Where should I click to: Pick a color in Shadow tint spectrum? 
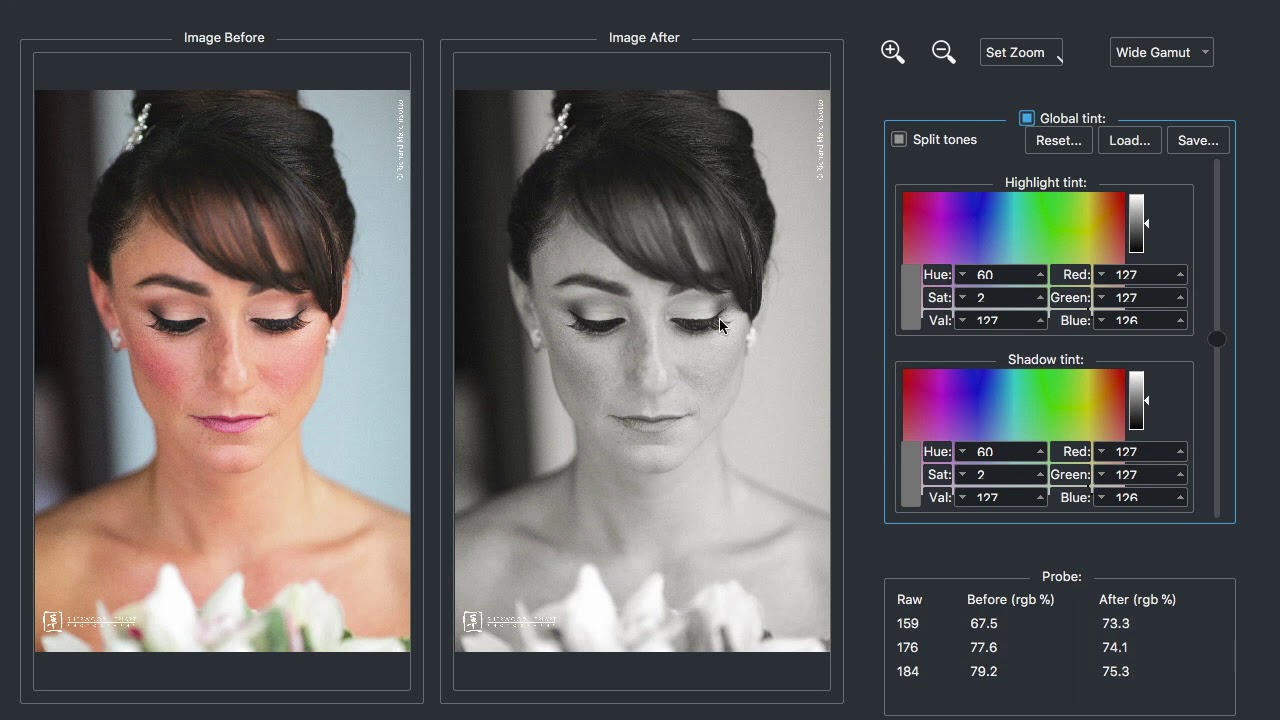(x=1014, y=405)
